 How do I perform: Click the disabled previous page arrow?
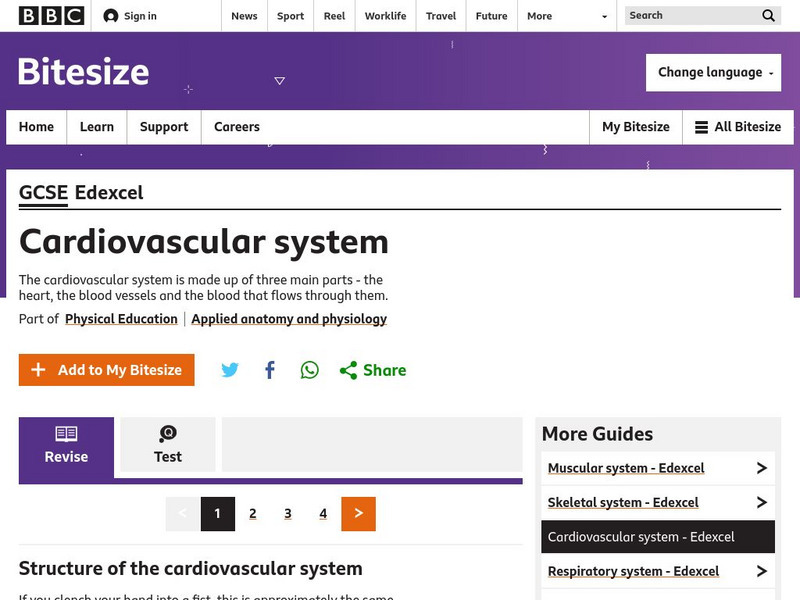183,514
